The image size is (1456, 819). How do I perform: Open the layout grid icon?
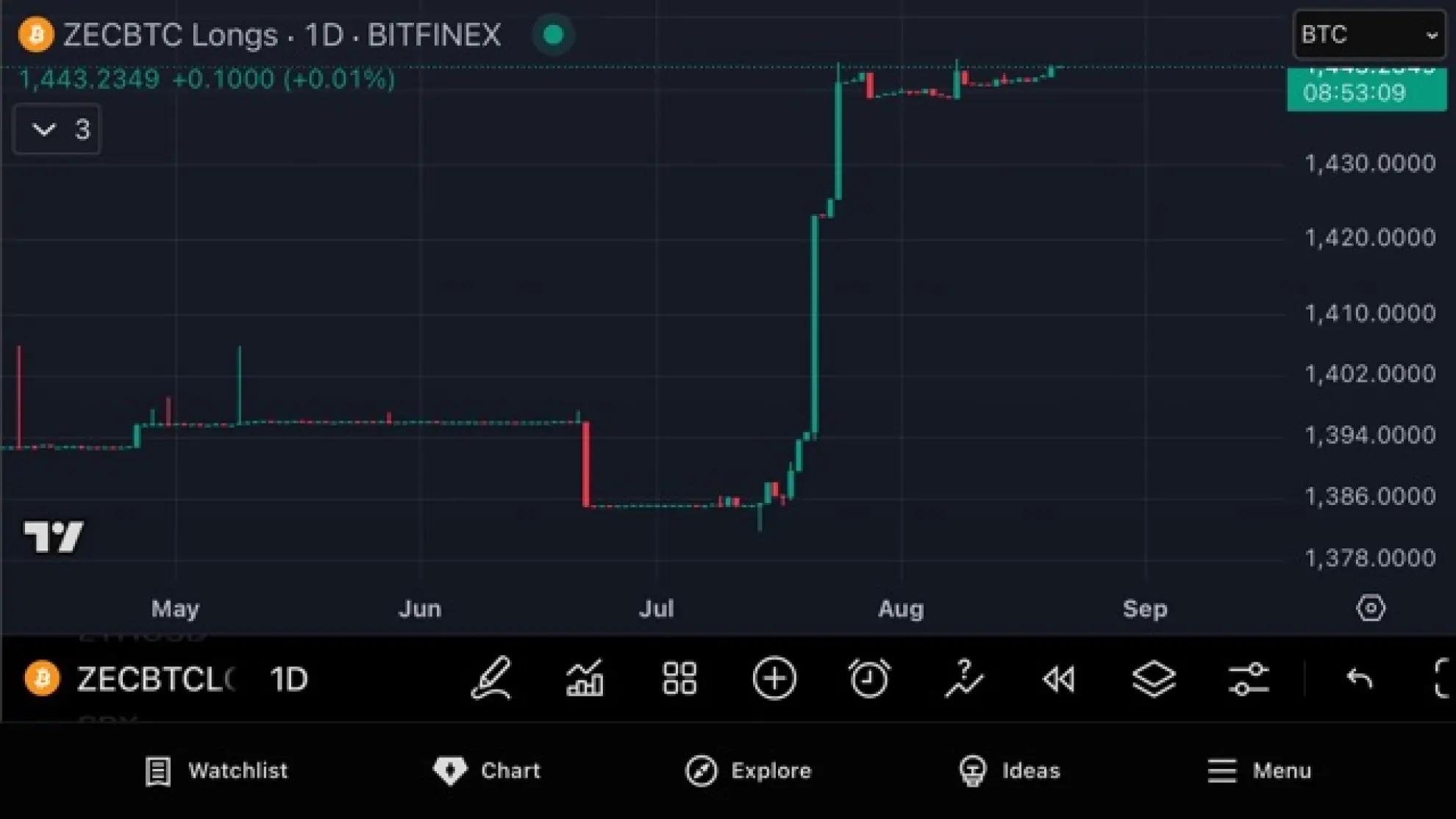click(x=679, y=678)
